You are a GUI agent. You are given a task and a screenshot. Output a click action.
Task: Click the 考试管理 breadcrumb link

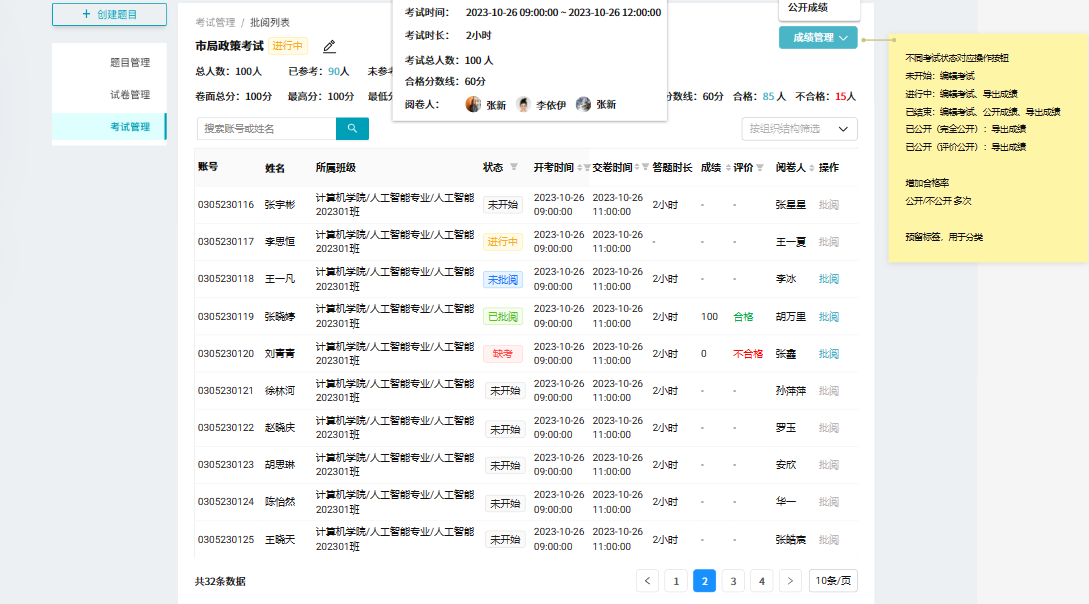coord(215,22)
